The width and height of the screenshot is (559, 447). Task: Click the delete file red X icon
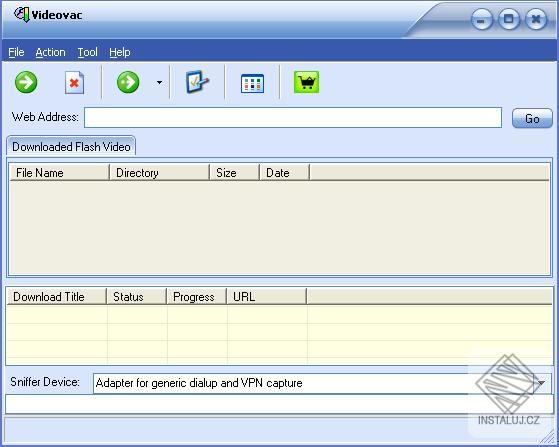(x=74, y=83)
